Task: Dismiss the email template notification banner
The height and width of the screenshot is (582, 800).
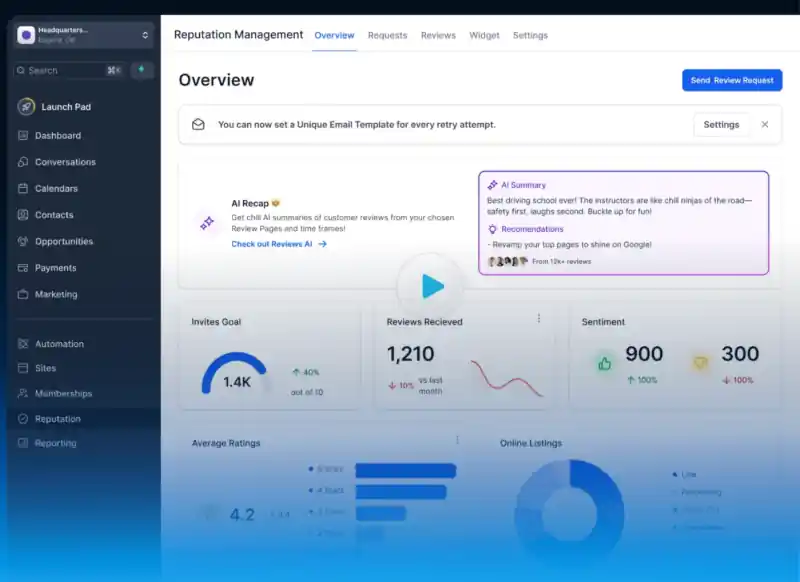Action: (x=765, y=124)
